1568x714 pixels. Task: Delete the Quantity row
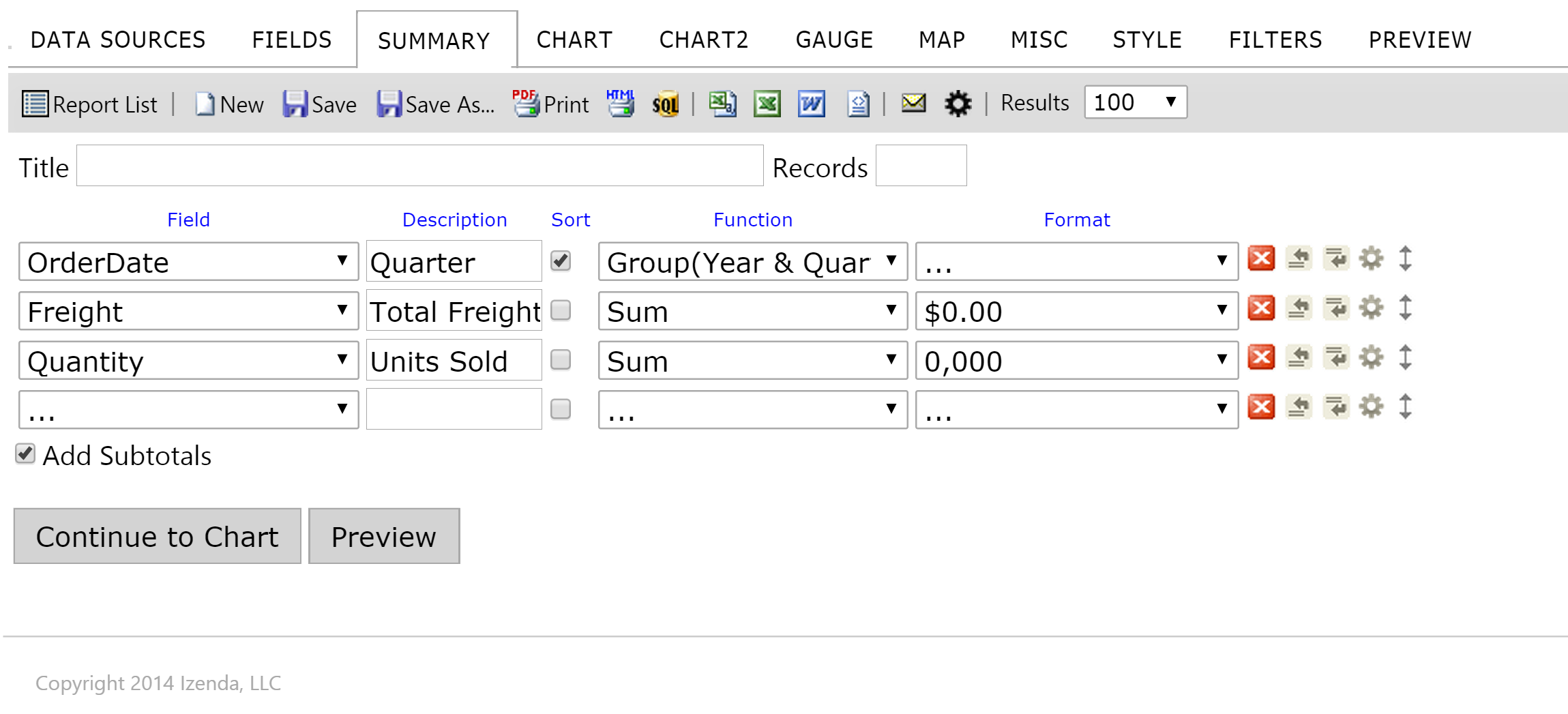(1261, 357)
